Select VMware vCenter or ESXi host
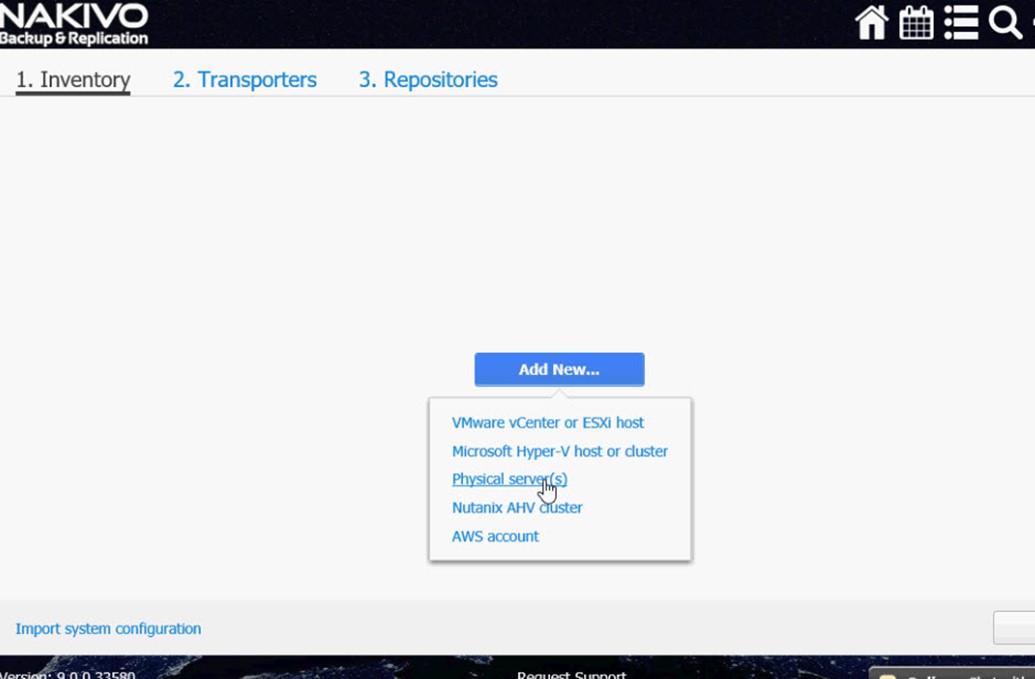The image size is (1035, 679). tap(548, 422)
